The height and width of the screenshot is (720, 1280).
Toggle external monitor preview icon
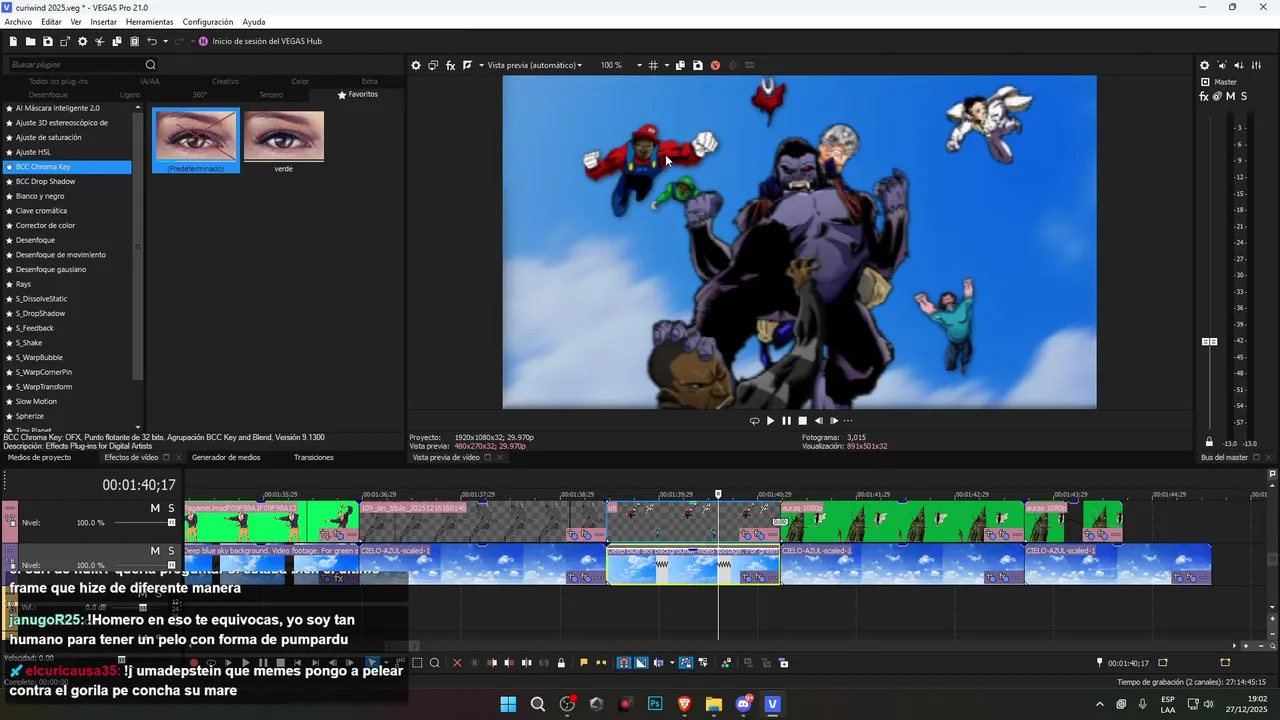point(433,65)
